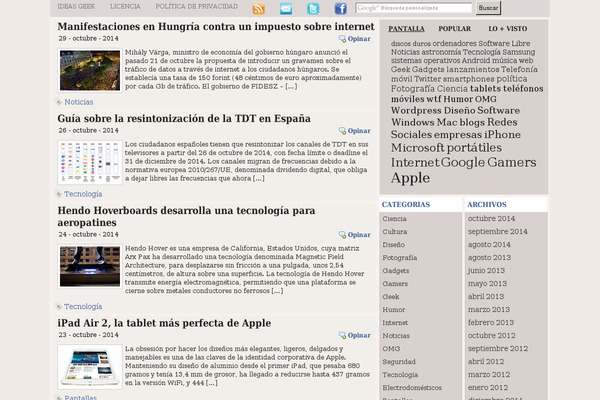The width and height of the screenshot is (600, 400).
Task: Click the Noticias category under first post
Action: tap(78, 102)
